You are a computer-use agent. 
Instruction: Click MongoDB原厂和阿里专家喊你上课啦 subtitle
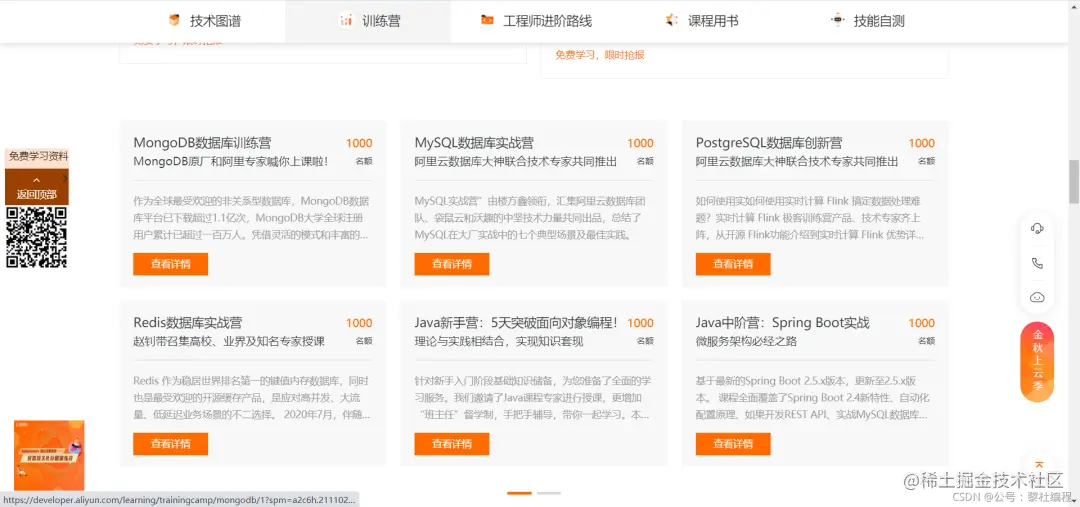pyautogui.click(x=230, y=162)
